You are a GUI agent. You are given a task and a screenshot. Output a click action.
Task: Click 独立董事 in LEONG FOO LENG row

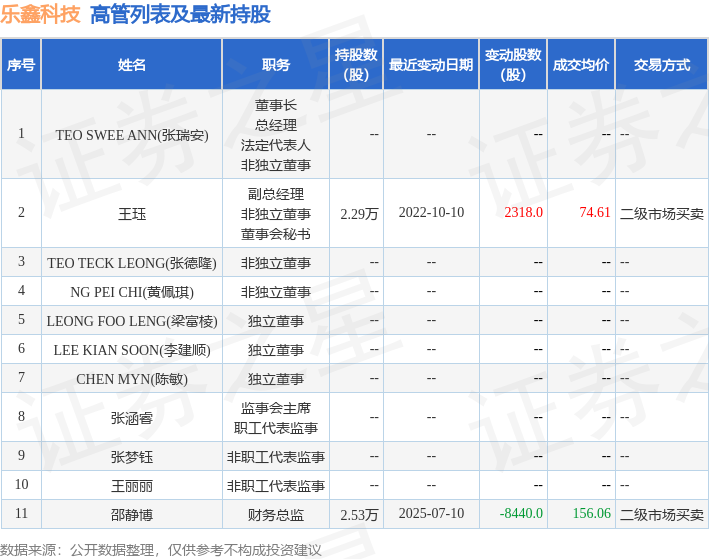tap(275, 321)
